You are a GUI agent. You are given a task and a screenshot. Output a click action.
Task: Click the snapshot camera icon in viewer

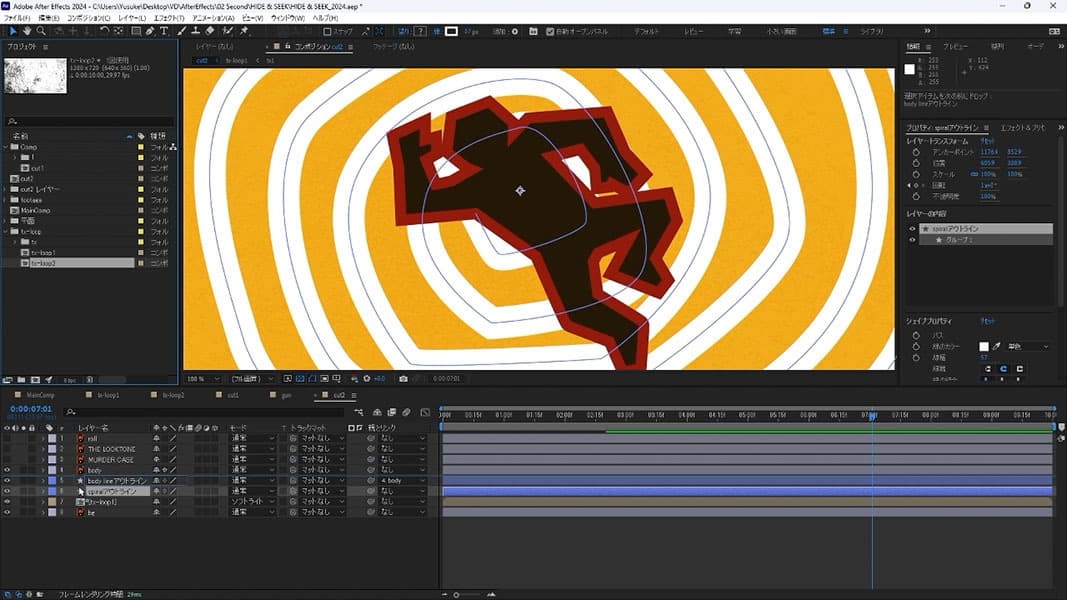pos(403,379)
